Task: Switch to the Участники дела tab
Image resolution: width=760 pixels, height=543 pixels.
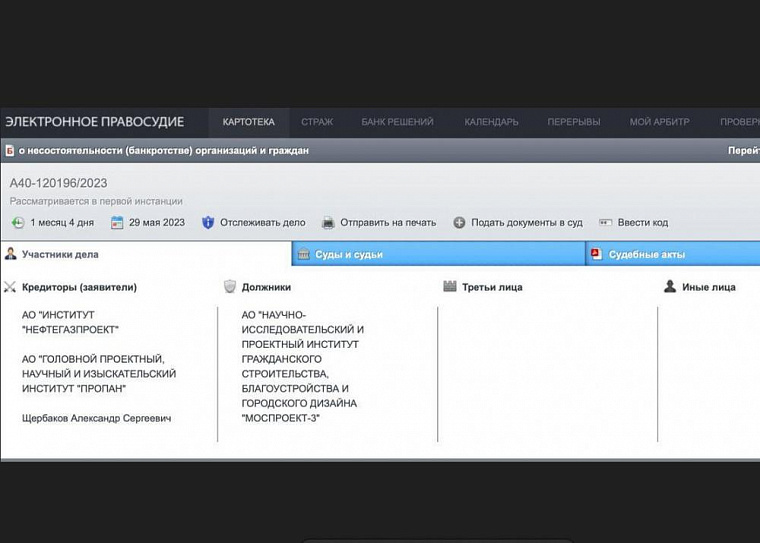Action: tap(146, 254)
